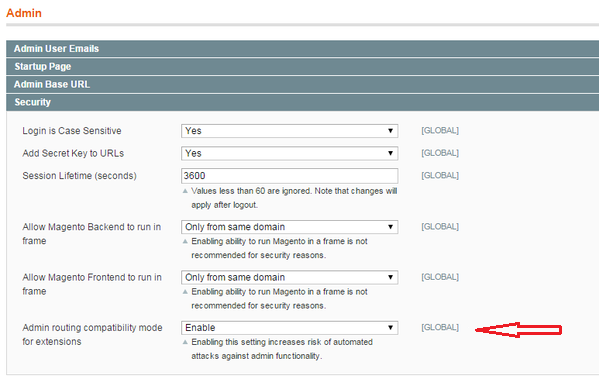This screenshot has height=379, width=599.
Task: Open Login is Case Sensitive dropdown
Action: tap(290, 131)
